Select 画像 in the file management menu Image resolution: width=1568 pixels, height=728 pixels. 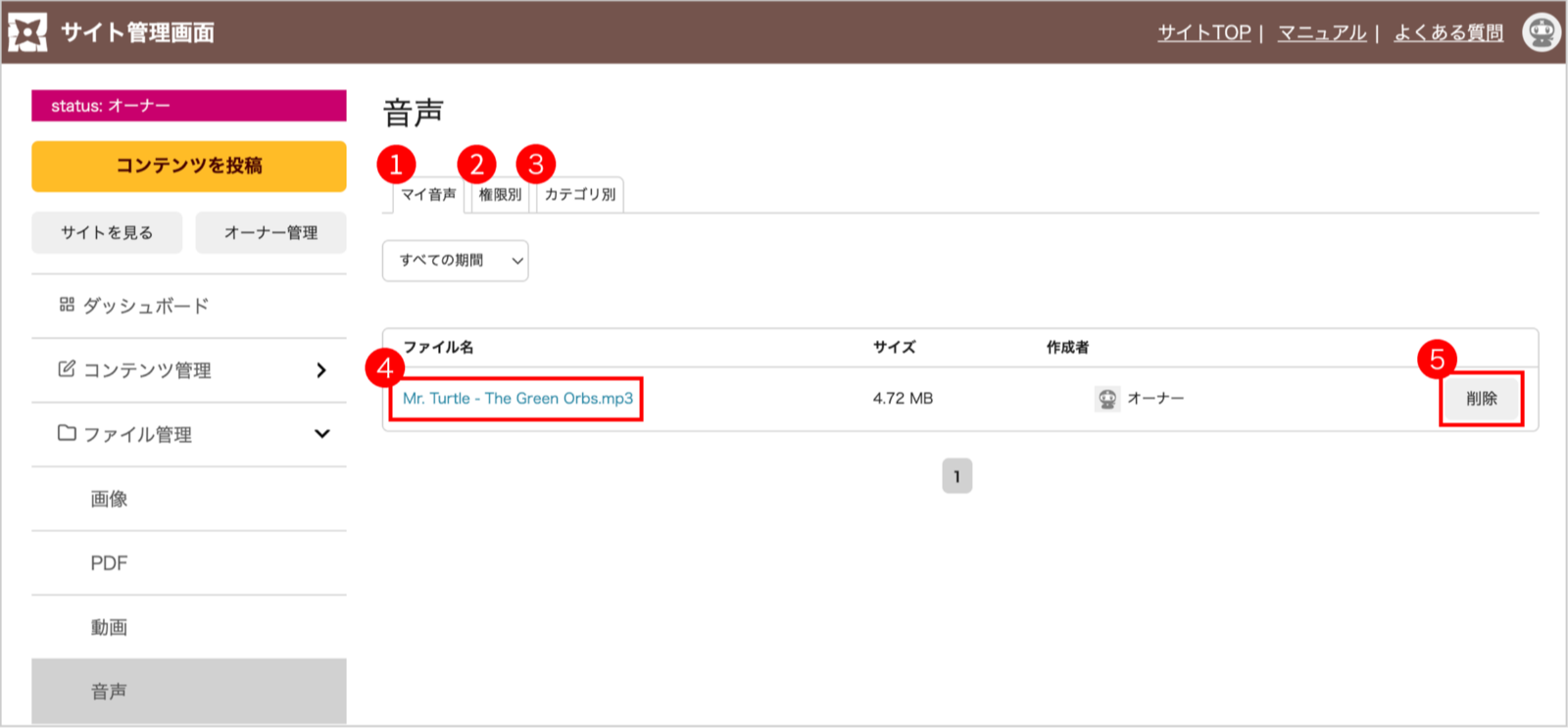[109, 499]
